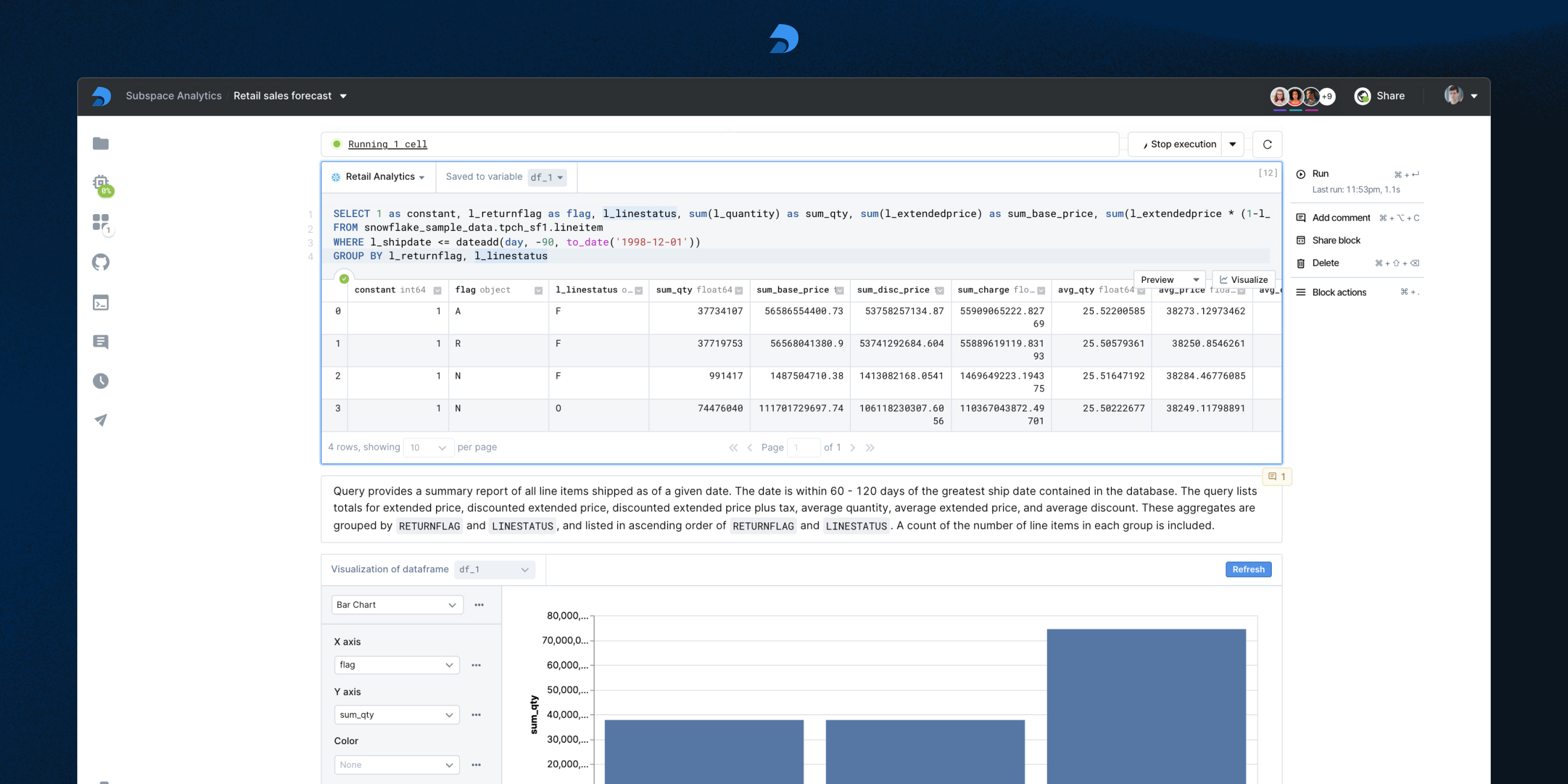
Task: Click the publish paper-plane icon
Action: tap(101, 420)
